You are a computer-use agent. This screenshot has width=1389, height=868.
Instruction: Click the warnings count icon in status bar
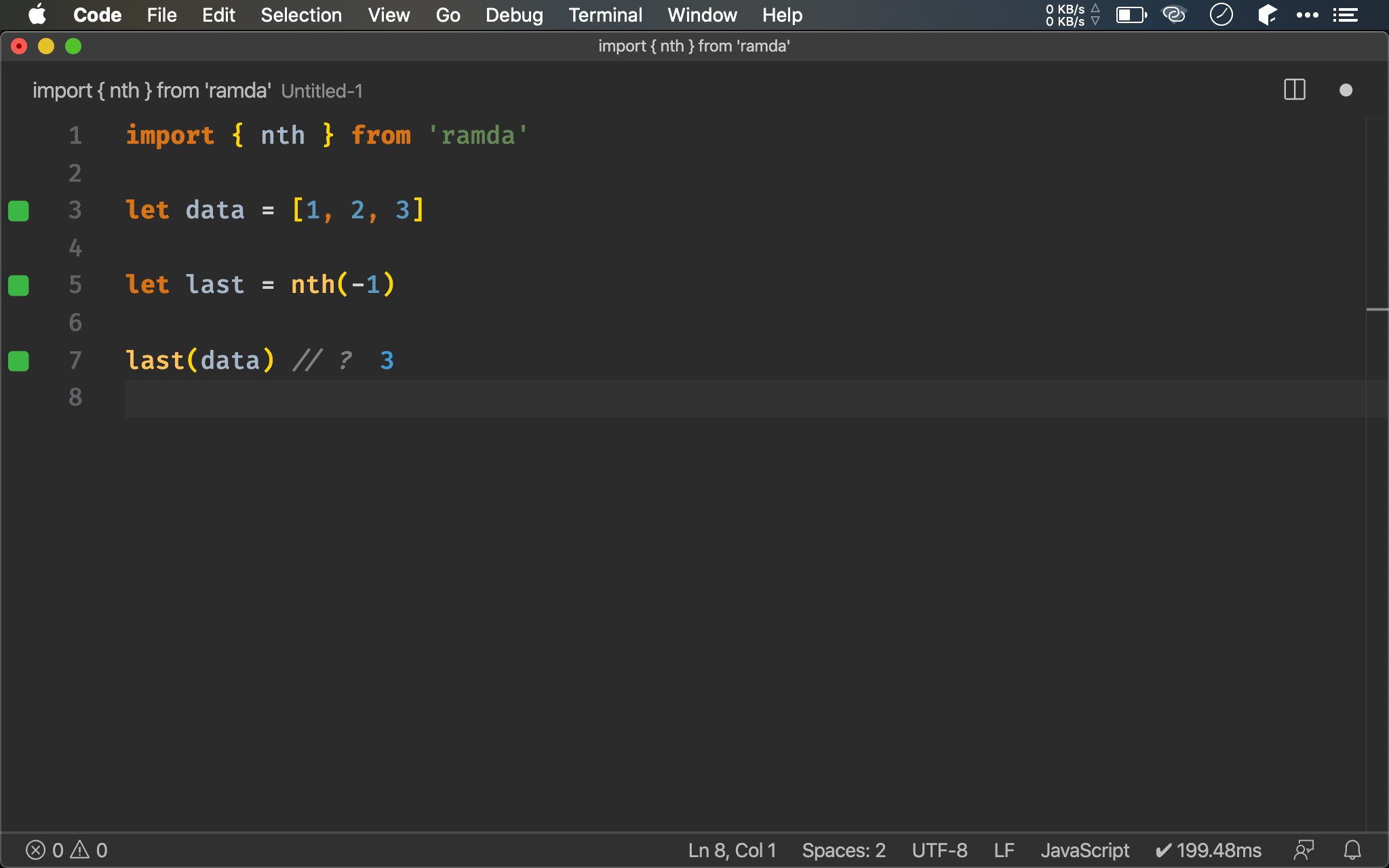pos(89,850)
